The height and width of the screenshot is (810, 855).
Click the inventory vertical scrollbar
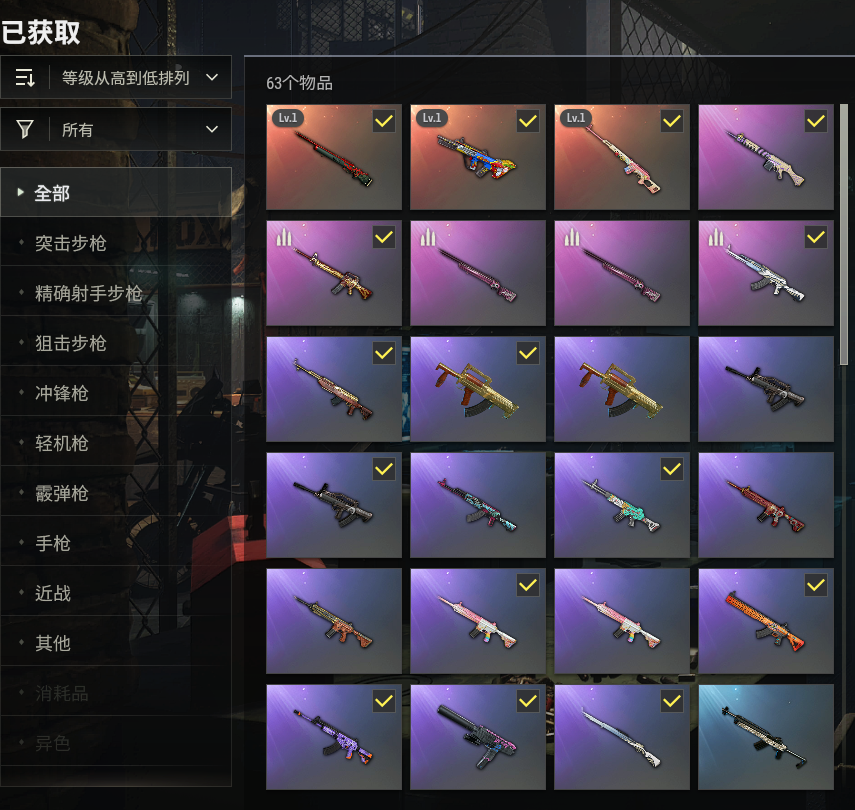click(x=844, y=235)
